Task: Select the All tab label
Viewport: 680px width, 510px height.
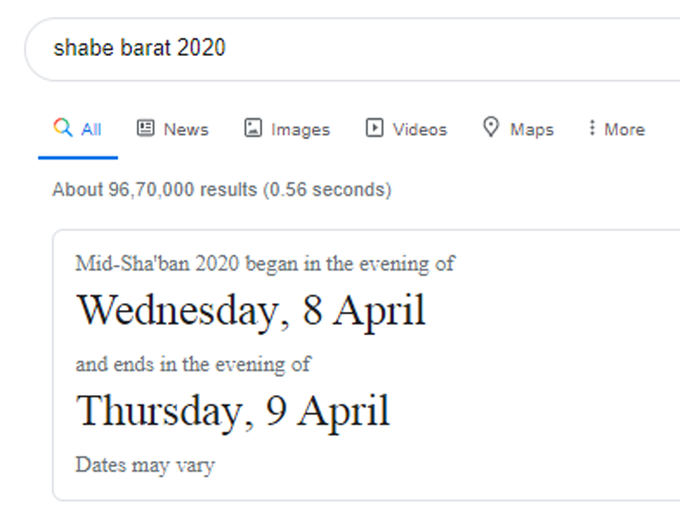Action: tap(92, 130)
